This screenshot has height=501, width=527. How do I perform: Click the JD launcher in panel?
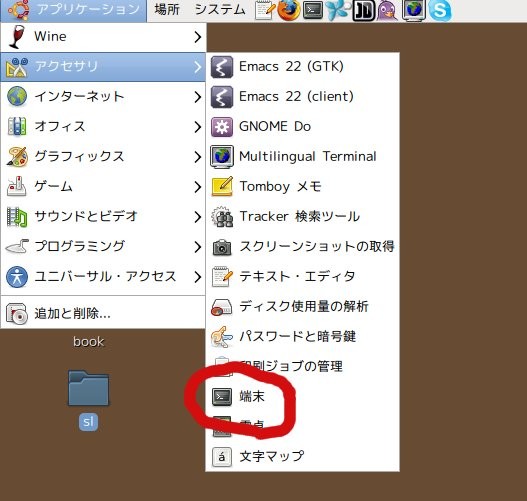(364, 11)
